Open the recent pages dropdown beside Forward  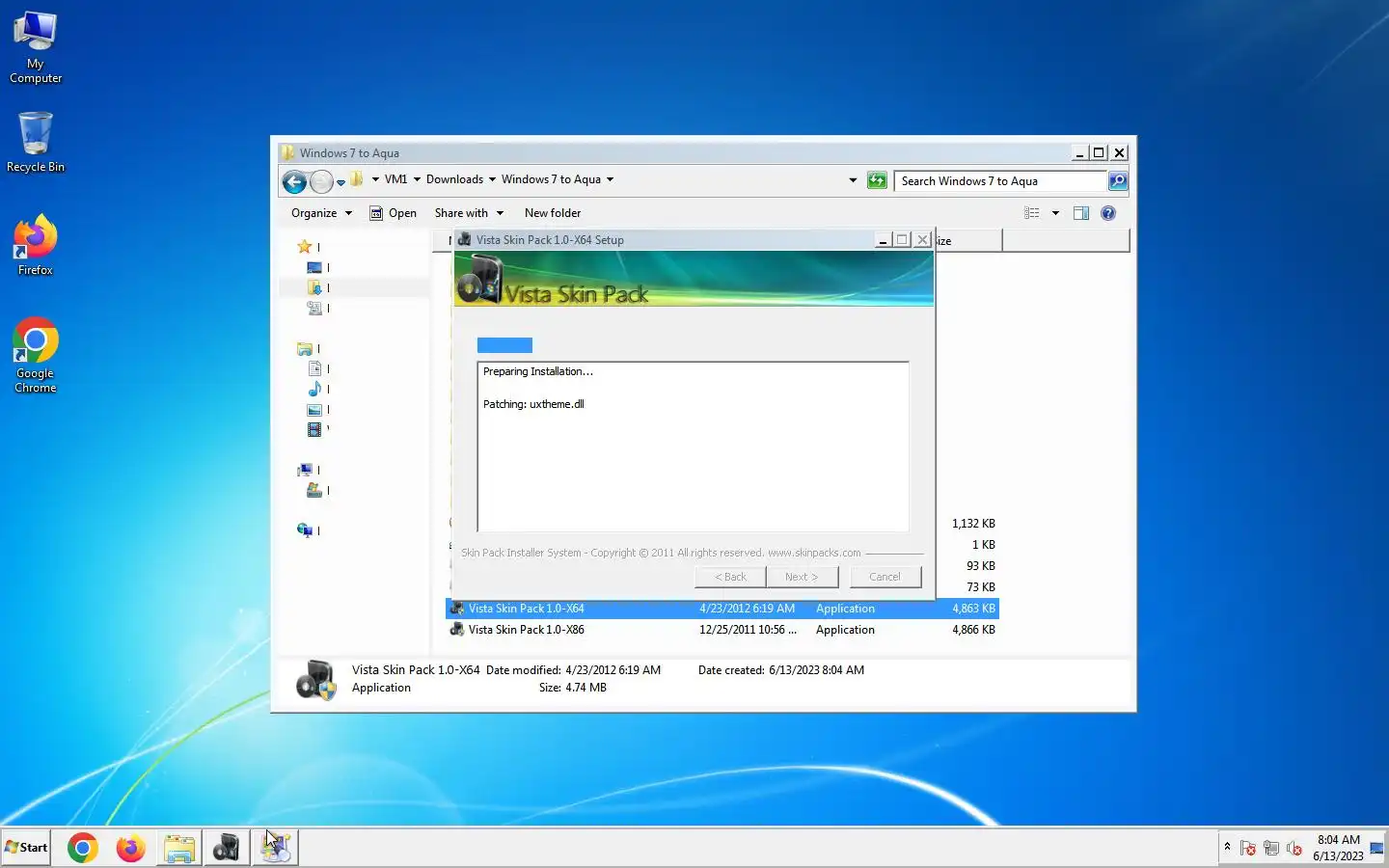[340, 181]
